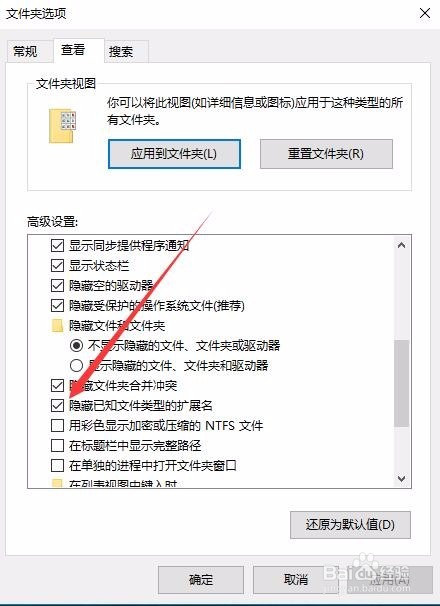Screen dimensions: 440x606
Task: Toggle 显示状态栏 checkbox
Action: pos(57,266)
